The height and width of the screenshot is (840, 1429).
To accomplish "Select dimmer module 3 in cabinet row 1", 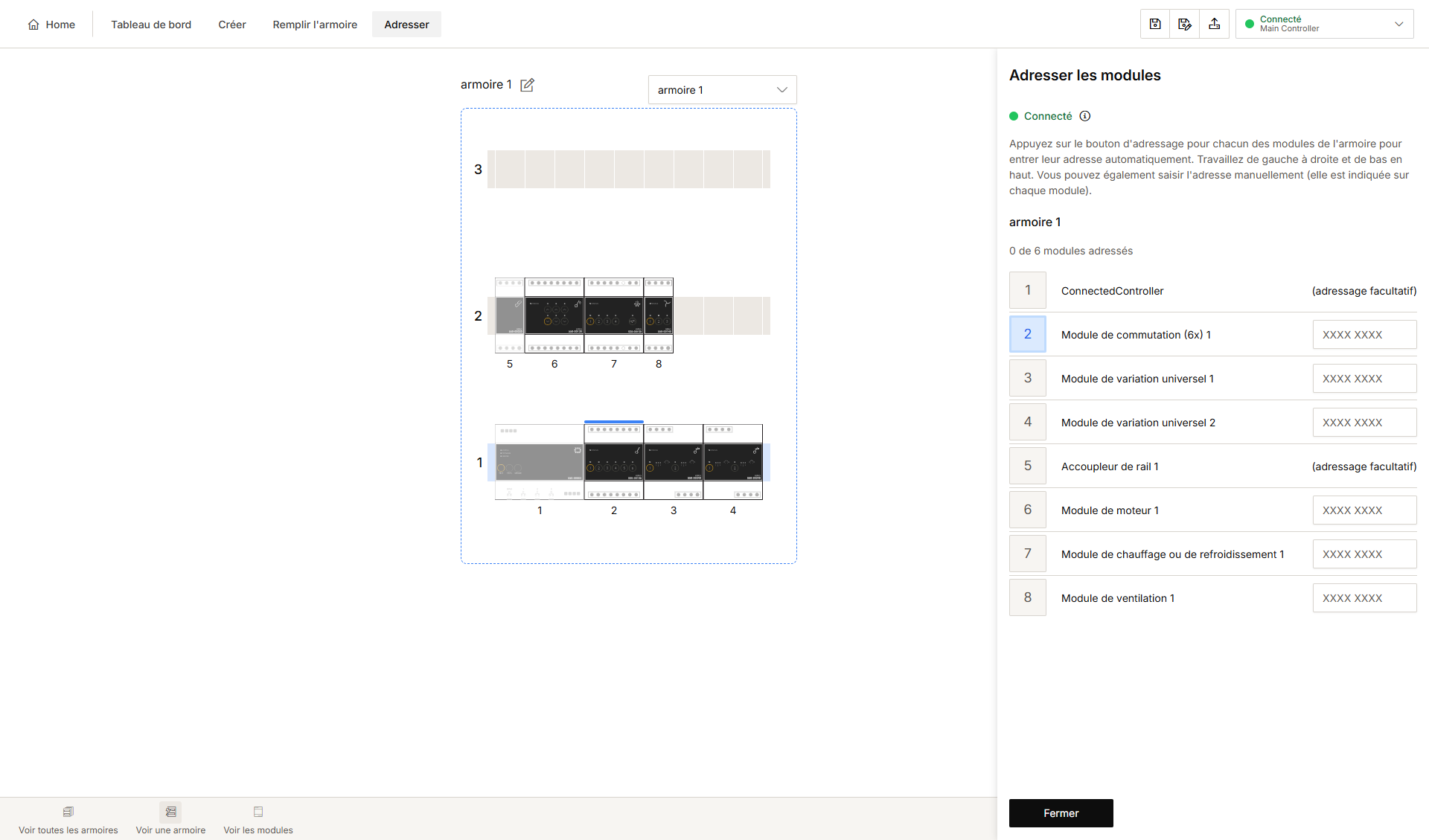I will (x=674, y=462).
